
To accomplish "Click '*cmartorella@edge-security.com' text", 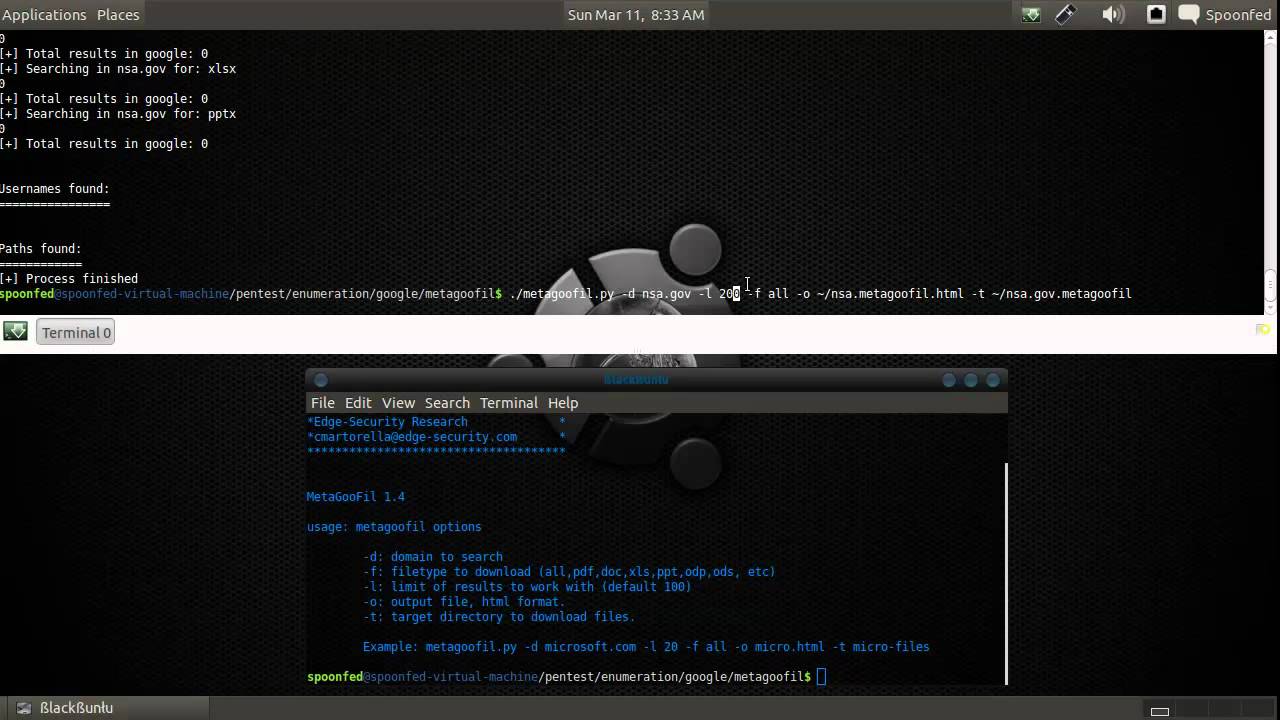I will [412, 437].
